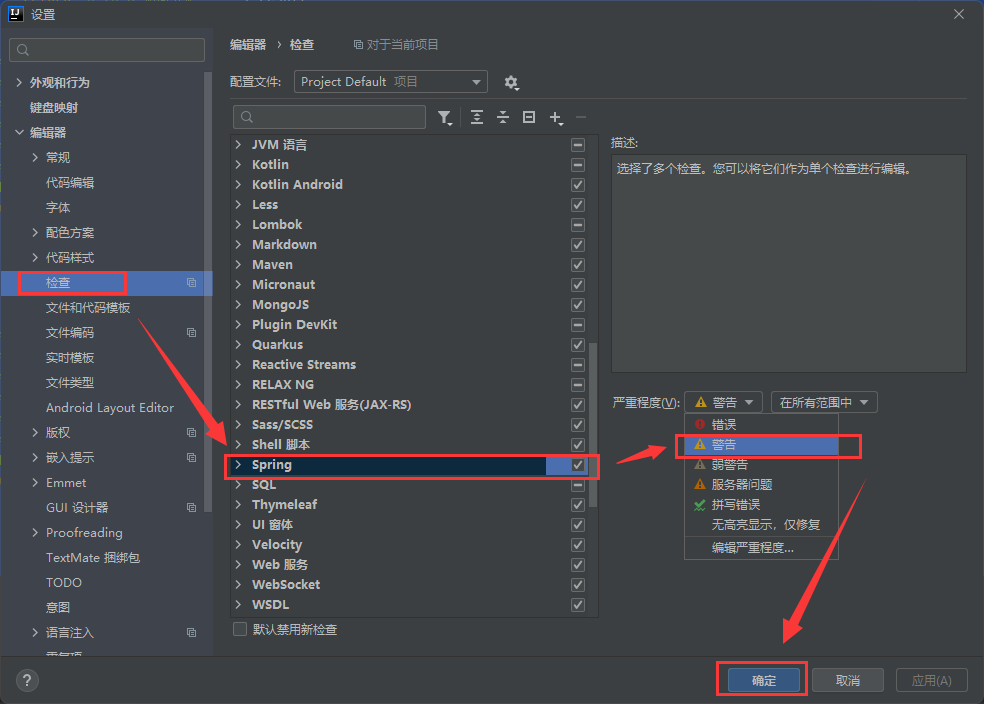Screen dimensions: 984x704
Task: Click the expand all inspections icon
Action: [477, 117]
